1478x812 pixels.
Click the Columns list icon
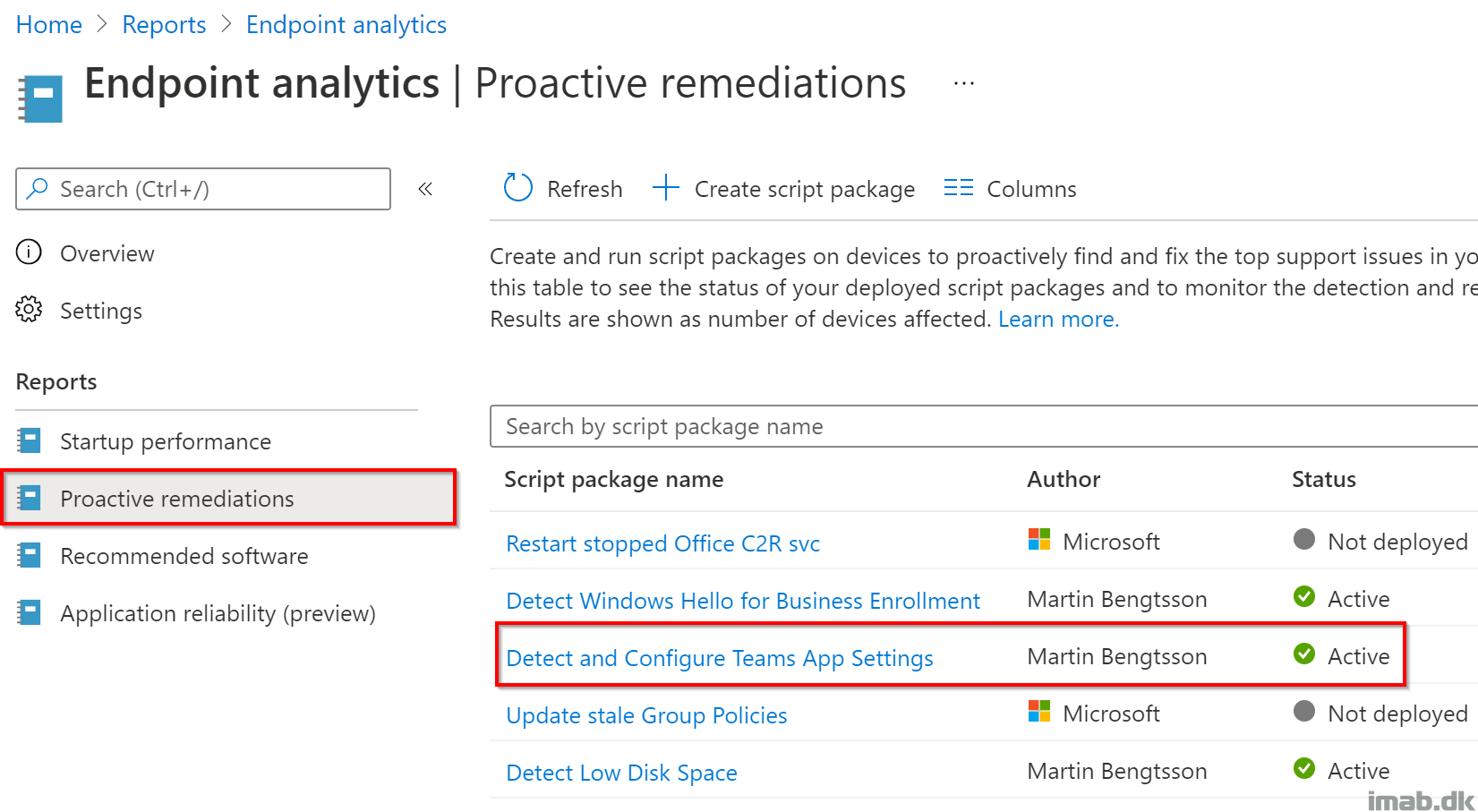click(959, 188)
